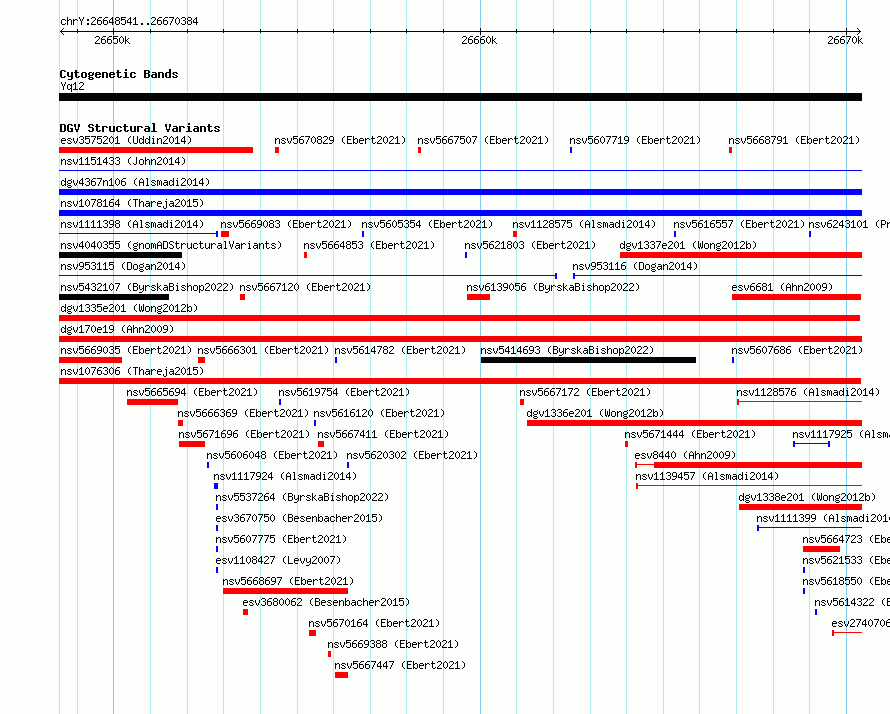Click nsv5414693 (ByrskaBishop2022) label
The height and width of the screenshot is (714, 890).
pos(568,350)
